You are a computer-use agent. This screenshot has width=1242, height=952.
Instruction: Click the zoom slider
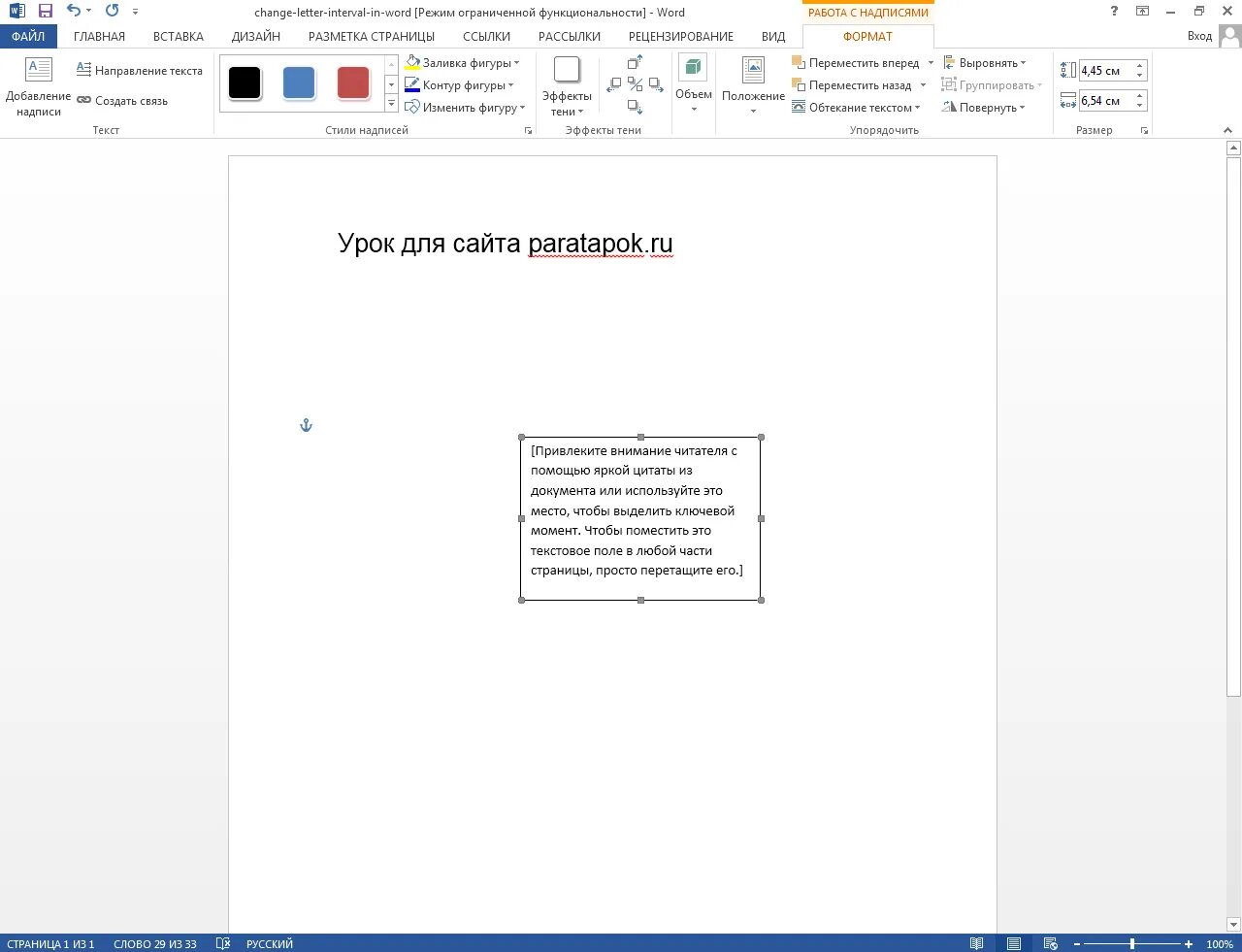[1132, 943]
